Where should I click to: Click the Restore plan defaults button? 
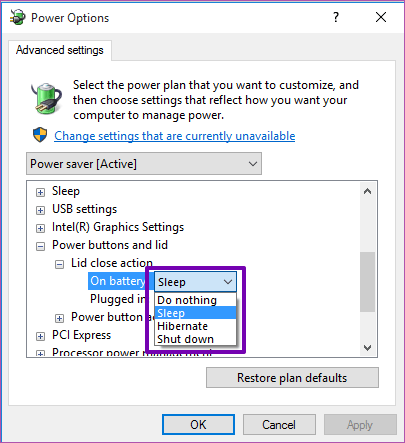point(292,378)
